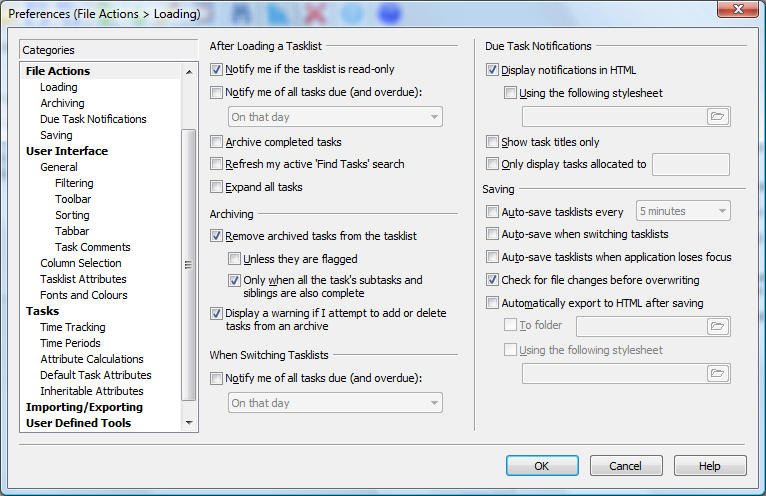766x496 pixels.
Task: Click the 'allocated to' name input field
Action: coord(691,164)
